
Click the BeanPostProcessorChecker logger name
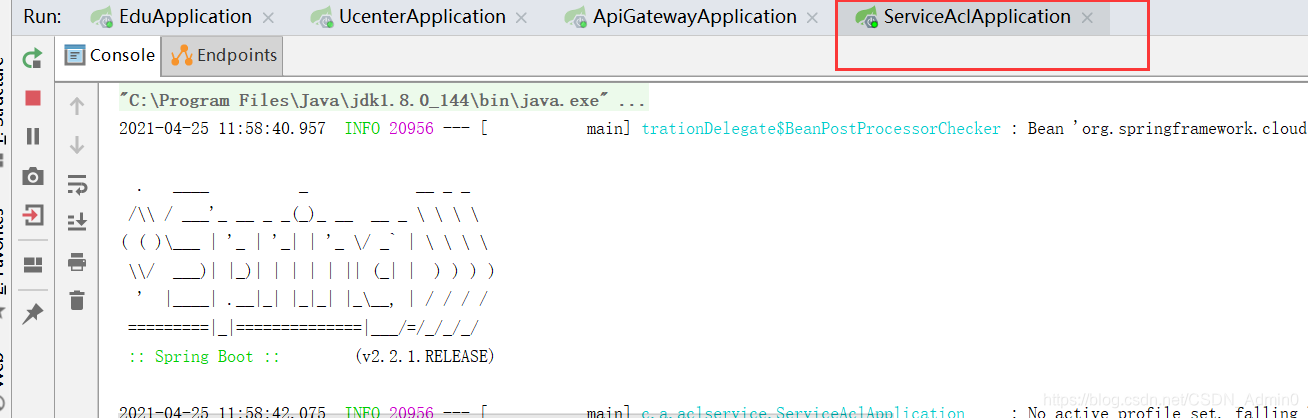pyautogui.click(x=821, y=129)
